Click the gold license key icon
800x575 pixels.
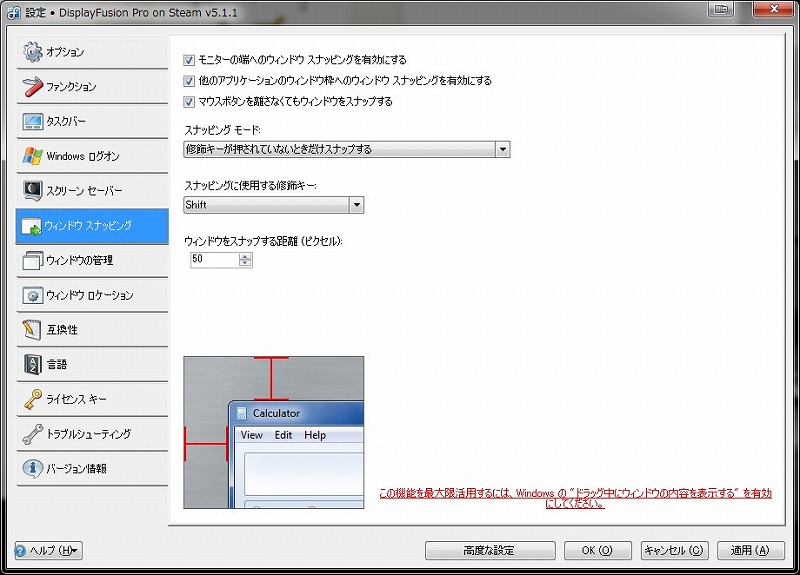click(32, 399)
